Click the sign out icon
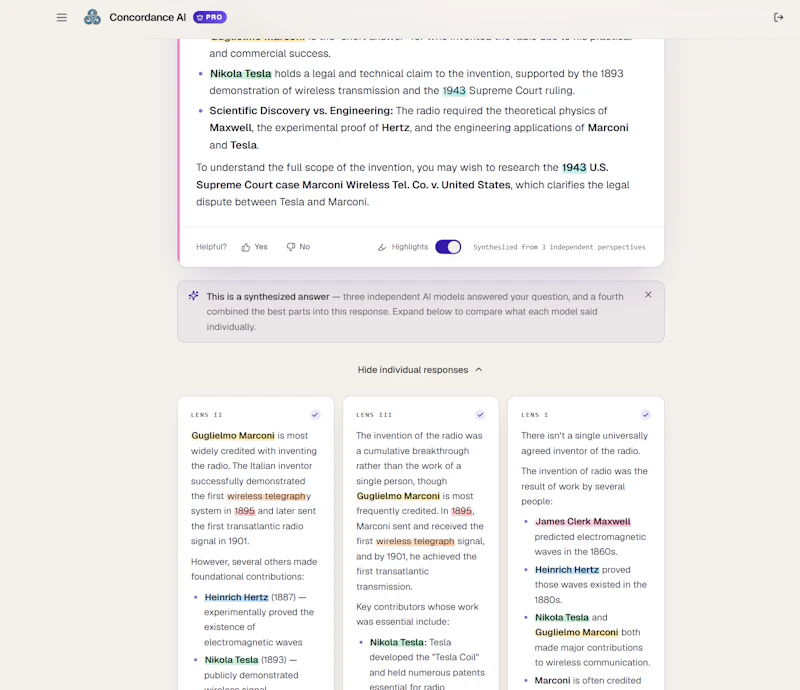The width and height of the screenshot is (800, 690). pyautogui.click(x=778, y=17)
